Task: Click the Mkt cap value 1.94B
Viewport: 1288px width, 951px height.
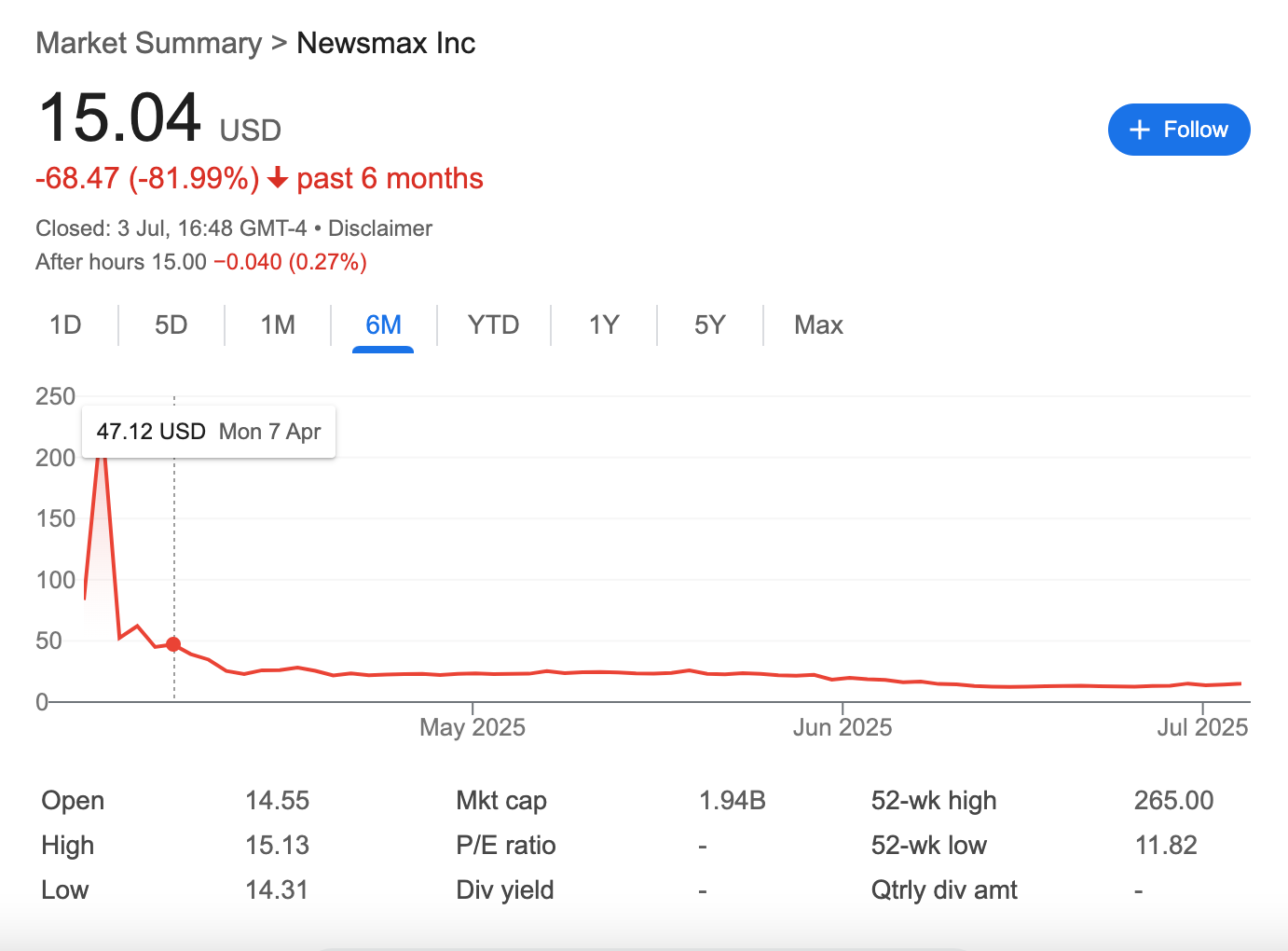Action: (733, 800)
